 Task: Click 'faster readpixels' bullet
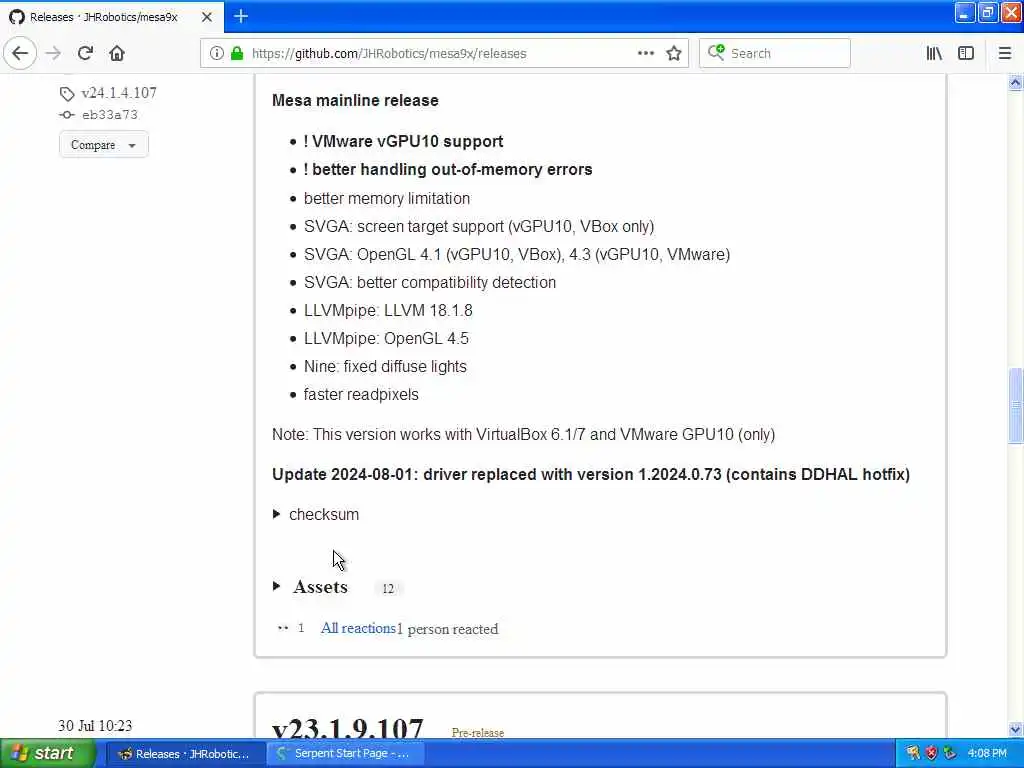361,394
